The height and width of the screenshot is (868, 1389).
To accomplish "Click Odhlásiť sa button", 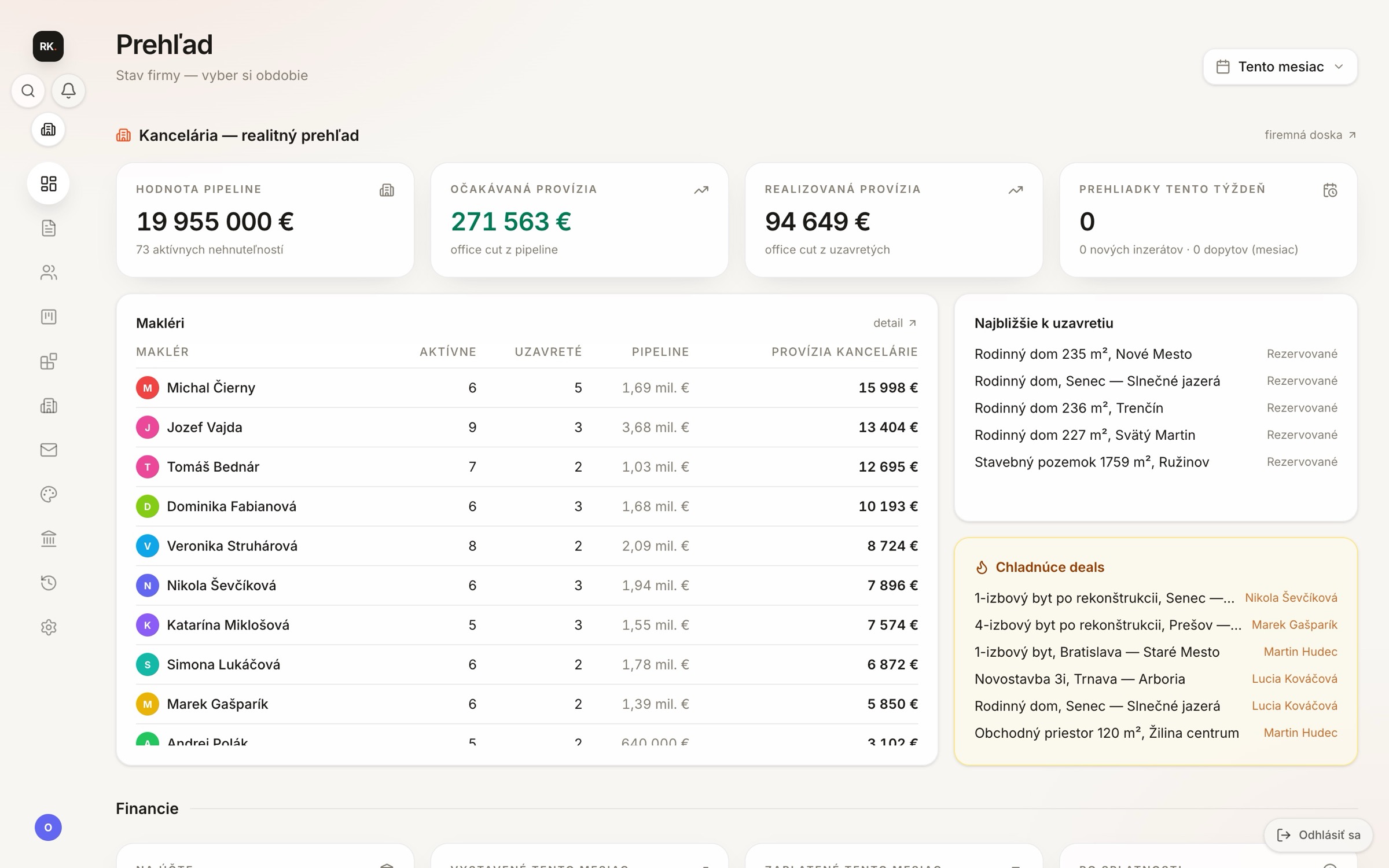I will pyautogui.click(x=1318, y=835).
